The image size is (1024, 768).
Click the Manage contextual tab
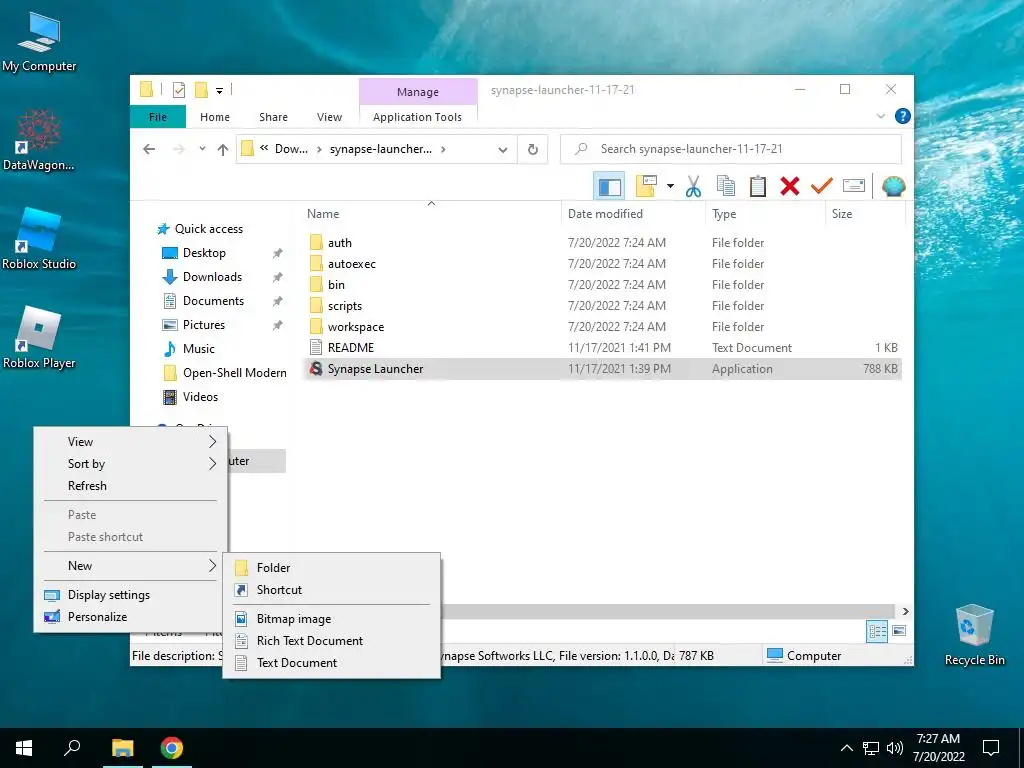418,92
